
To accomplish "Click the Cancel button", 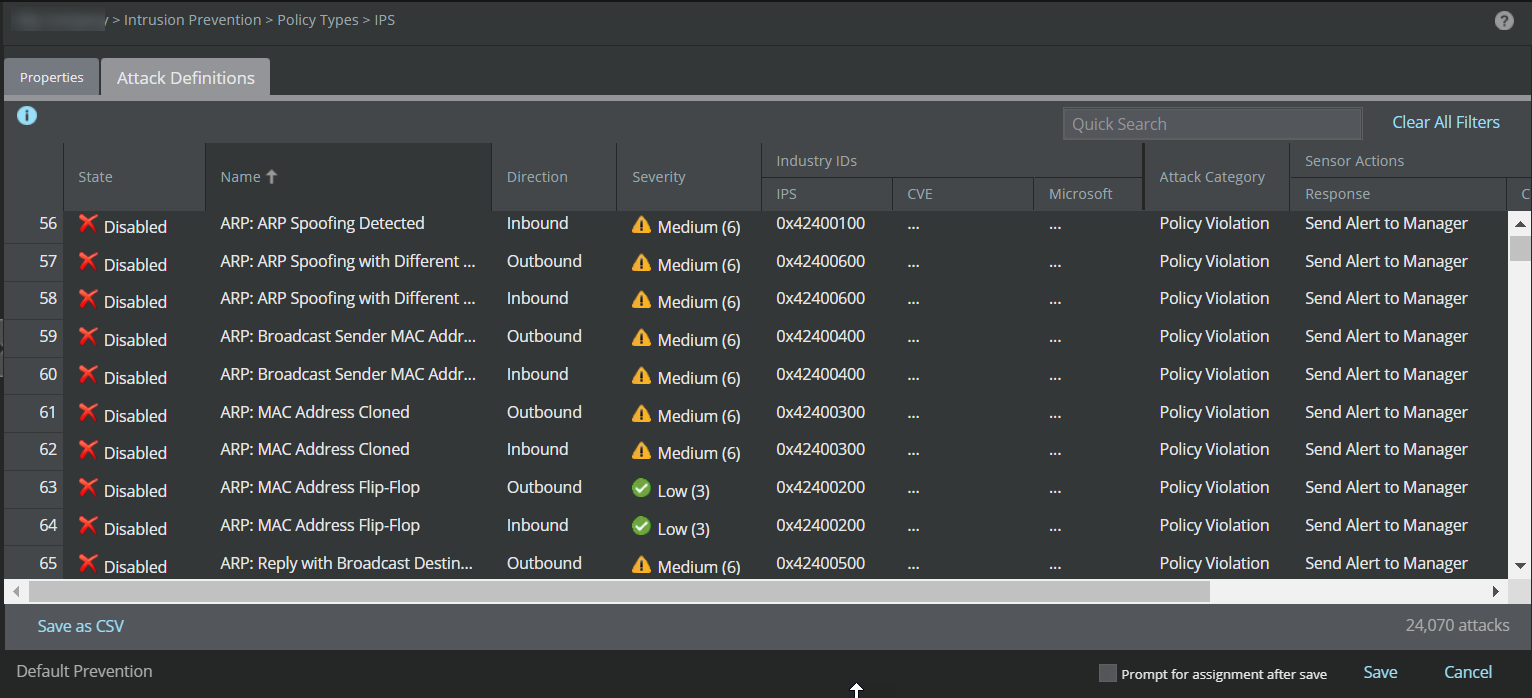I will pos(1468,672).
